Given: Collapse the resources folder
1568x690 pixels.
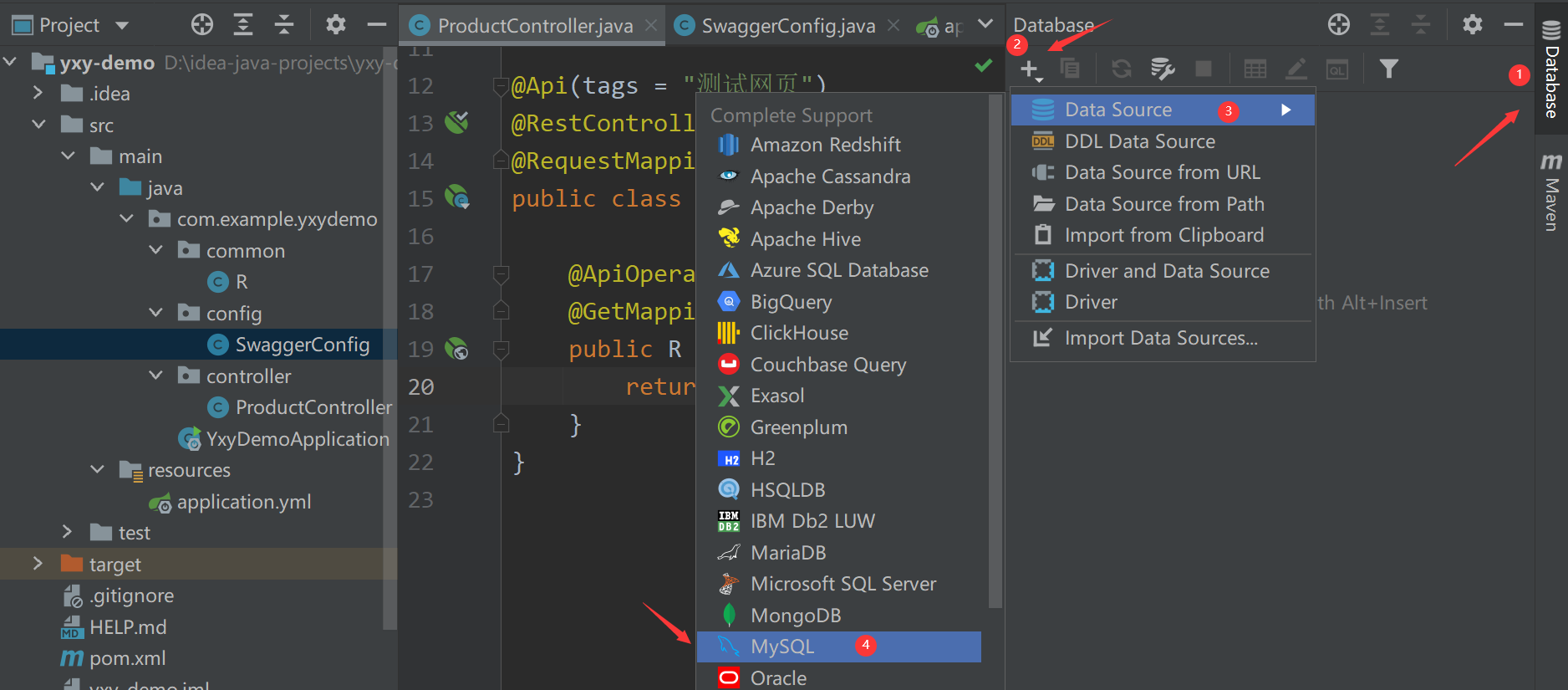Looking at the screenshot, I should coord(98,469).
